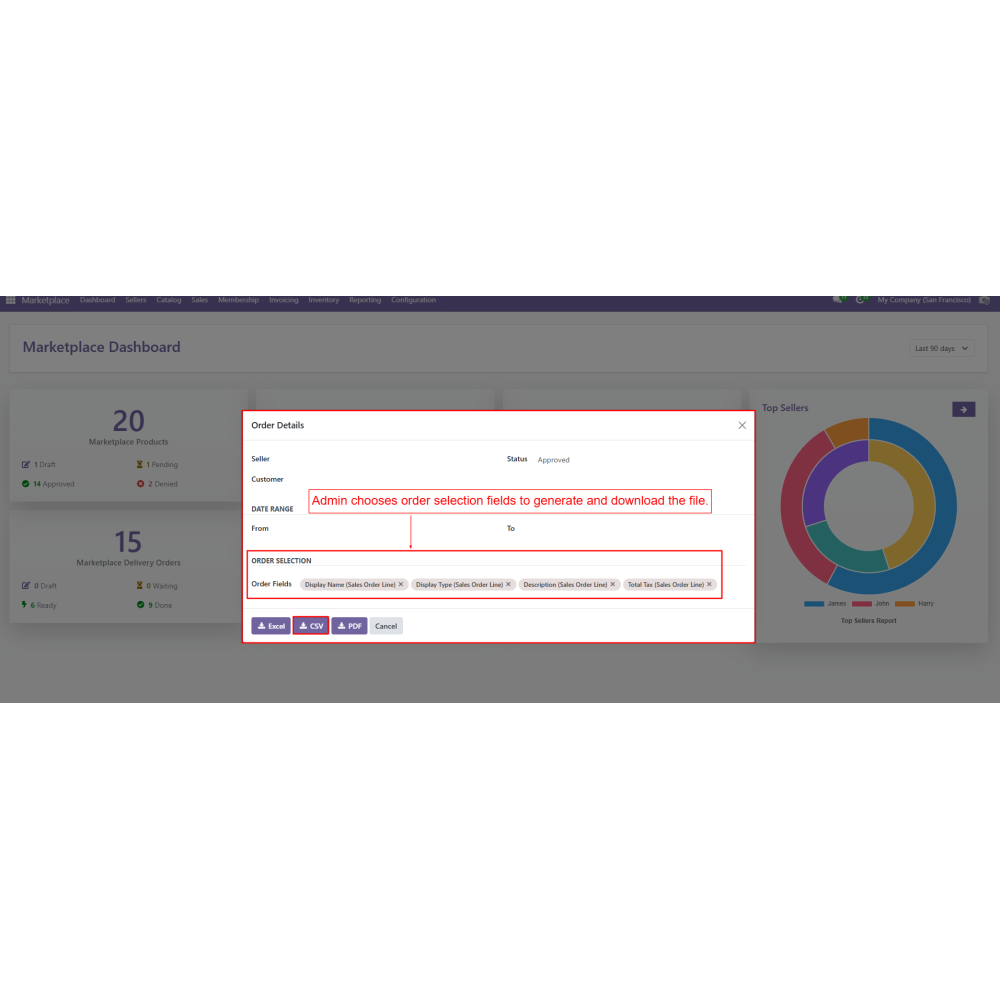Toggle John in the chart legend

pyautogui.click(x=872, y=604)
